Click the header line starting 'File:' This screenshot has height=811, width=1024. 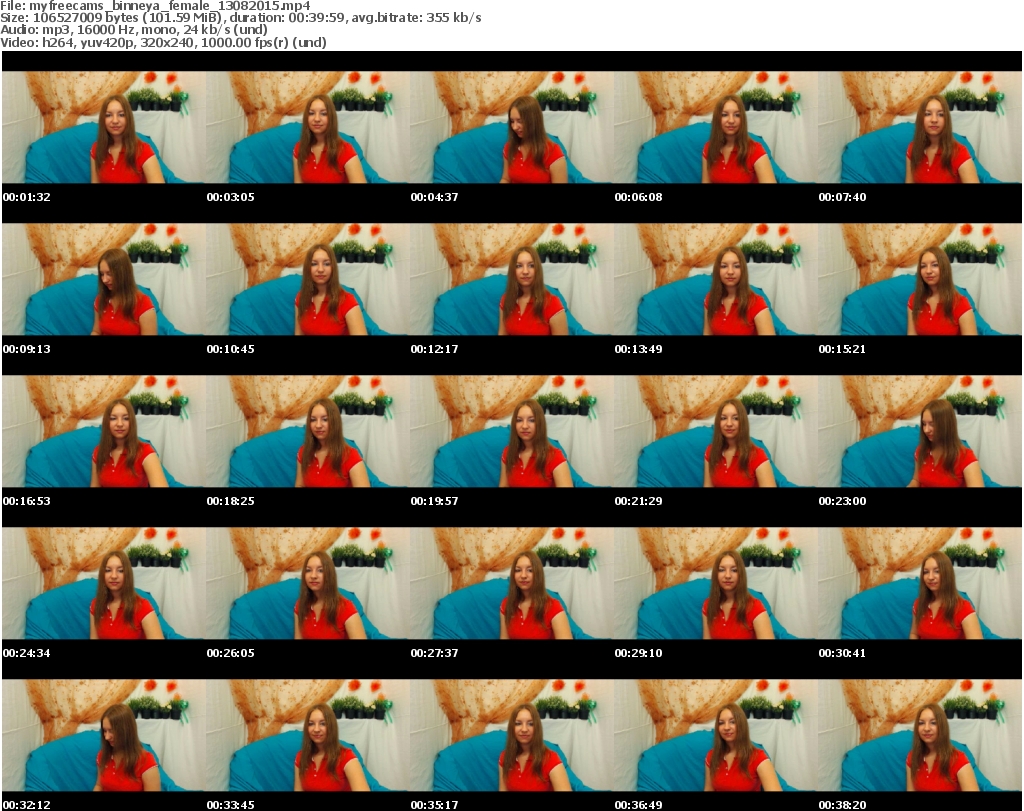[x=155, y=6]
